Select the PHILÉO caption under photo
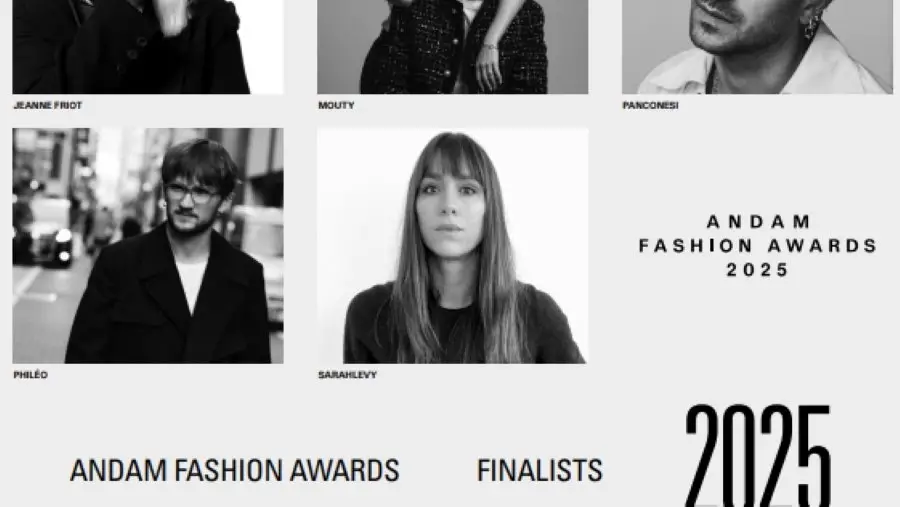This screenshot has width=900, height=507. [30, 375]
